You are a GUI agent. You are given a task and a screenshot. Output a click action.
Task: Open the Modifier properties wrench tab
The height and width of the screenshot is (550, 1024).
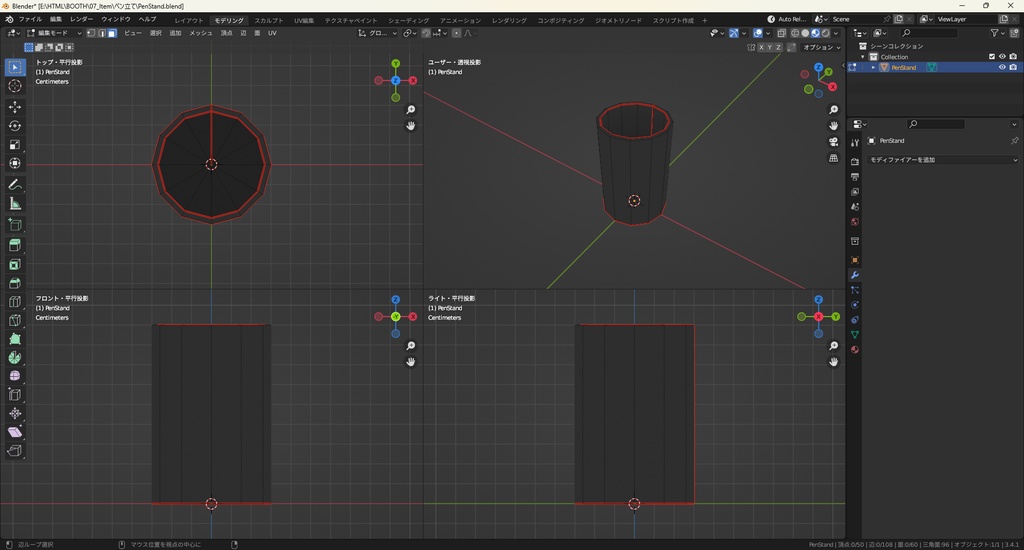tap(855, 275)
